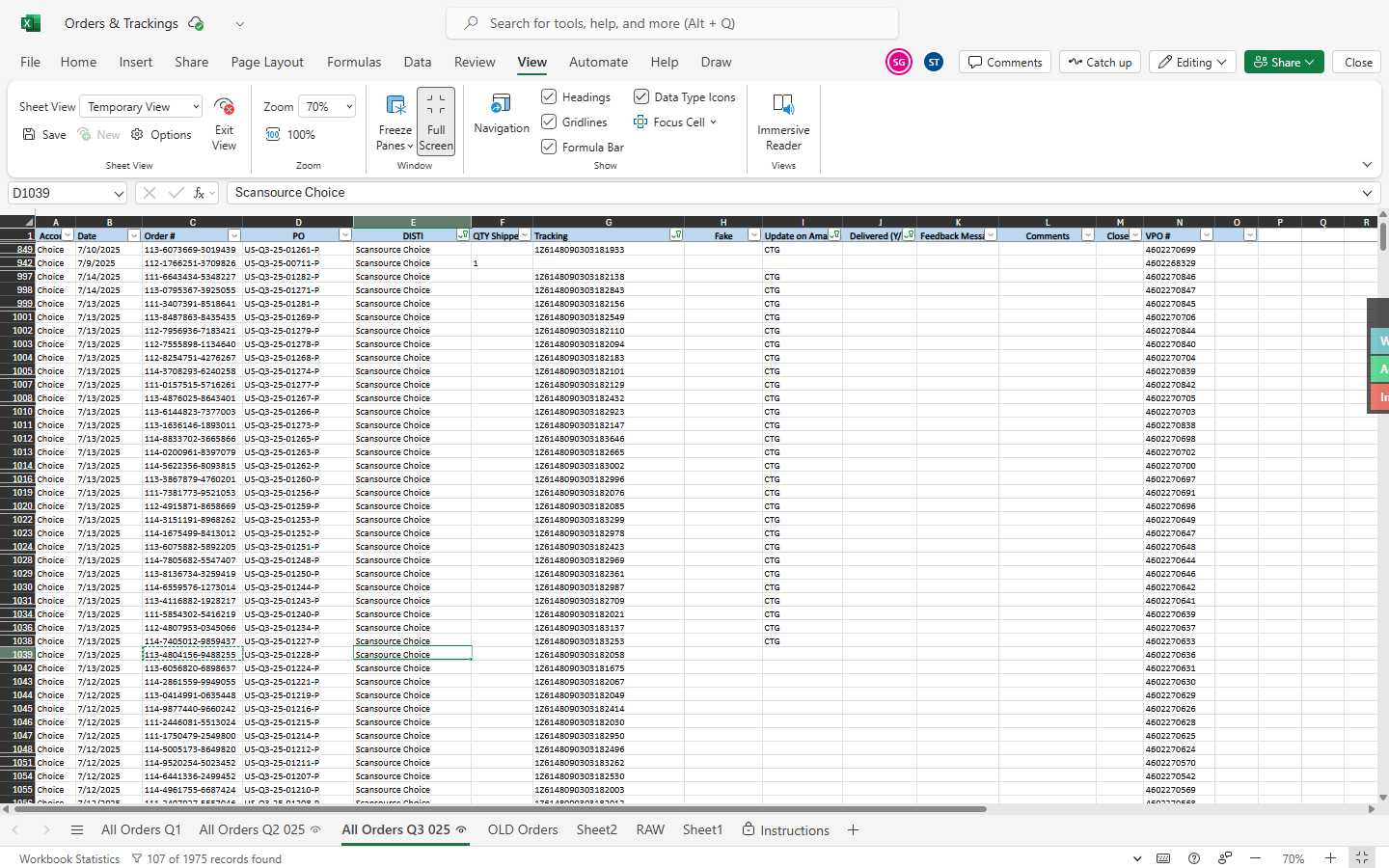Zoom out with status bar minus
The image size is (1389, 868).
point(1255,858)
